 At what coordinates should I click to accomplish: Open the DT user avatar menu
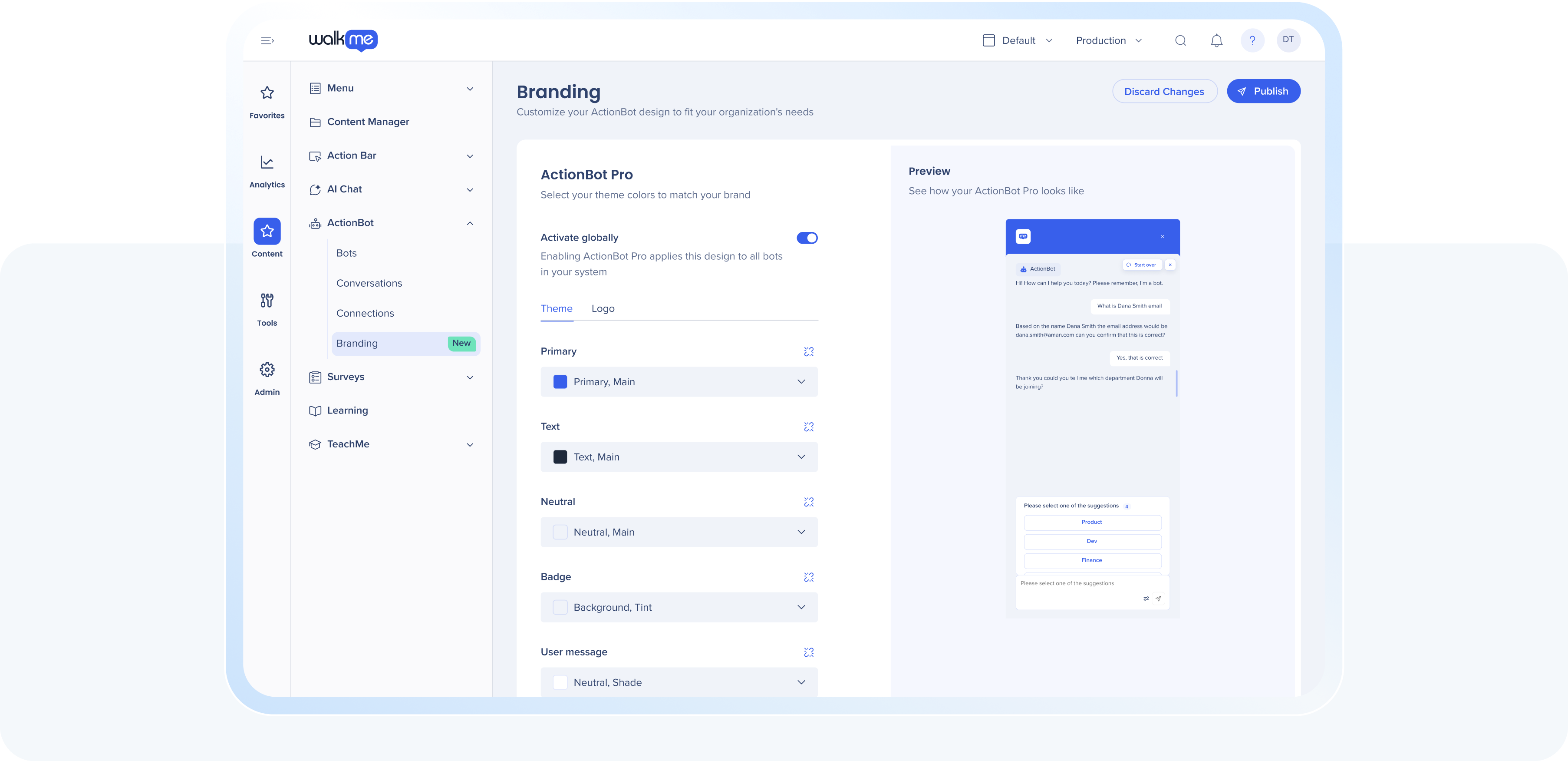tap(1288, 40)
